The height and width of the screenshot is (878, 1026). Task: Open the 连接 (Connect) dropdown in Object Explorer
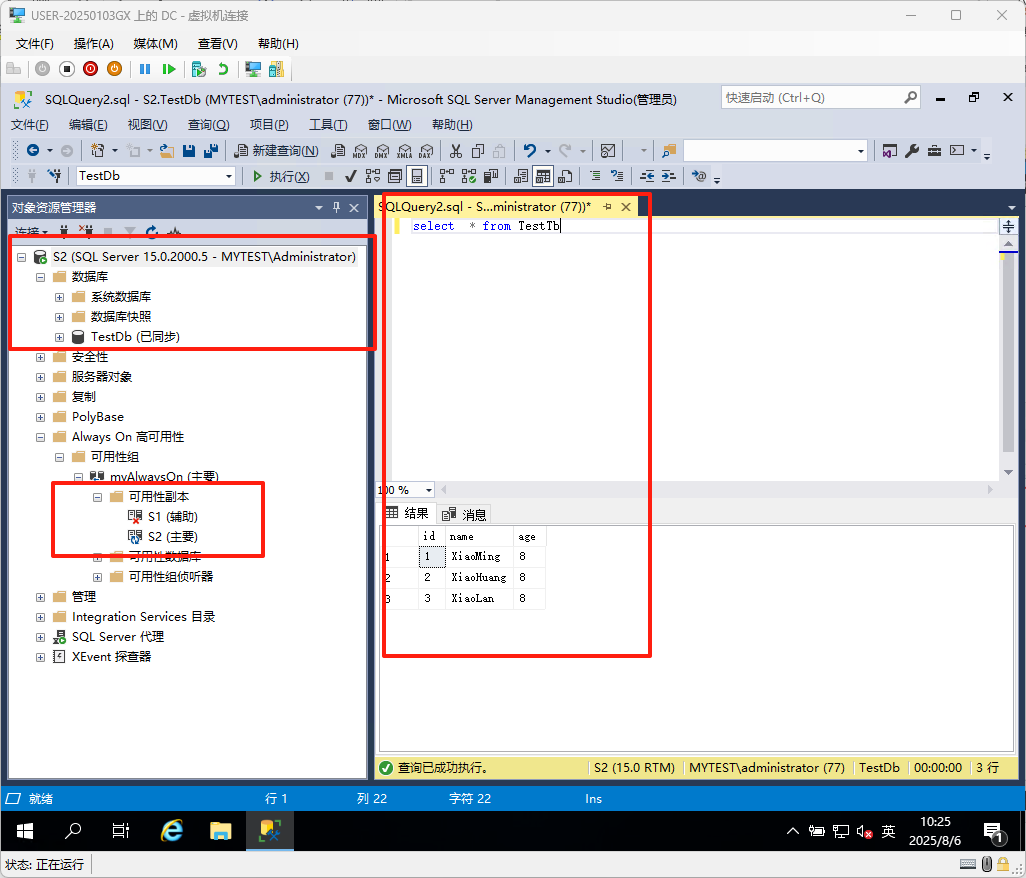tap(31, 232)
